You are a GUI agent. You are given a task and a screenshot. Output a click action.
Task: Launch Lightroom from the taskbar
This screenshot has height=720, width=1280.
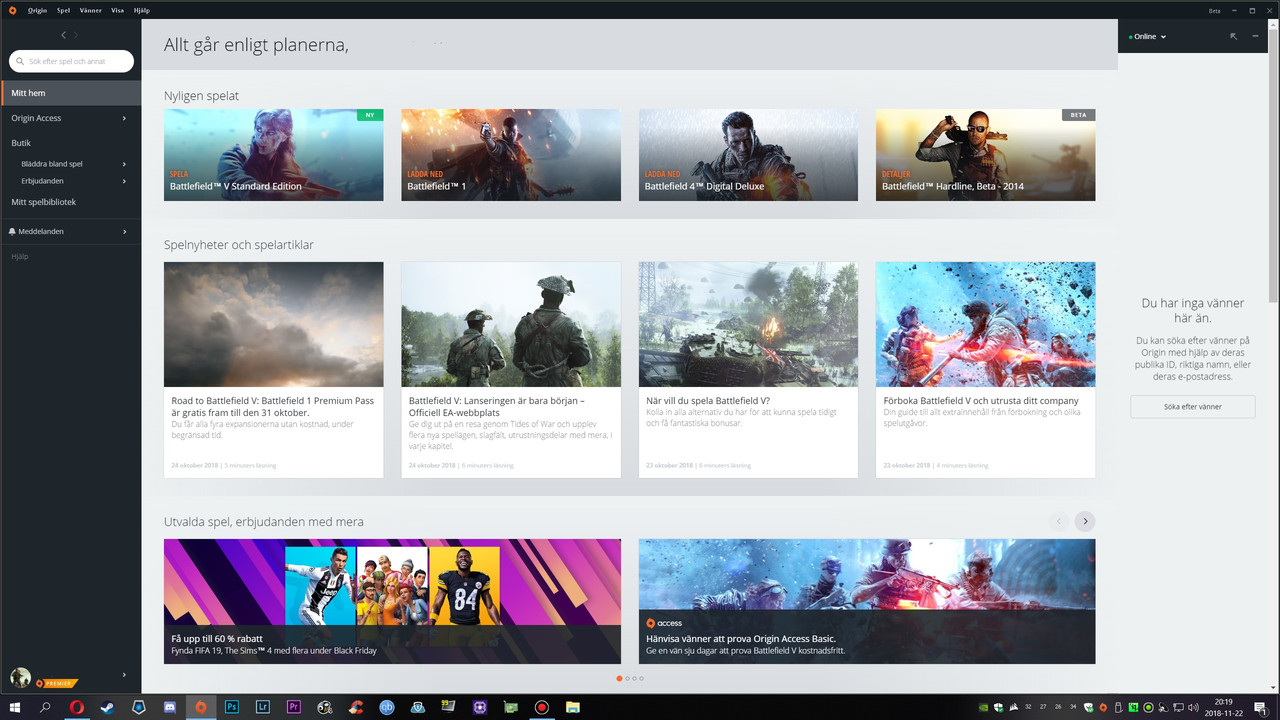coord(263,707)
